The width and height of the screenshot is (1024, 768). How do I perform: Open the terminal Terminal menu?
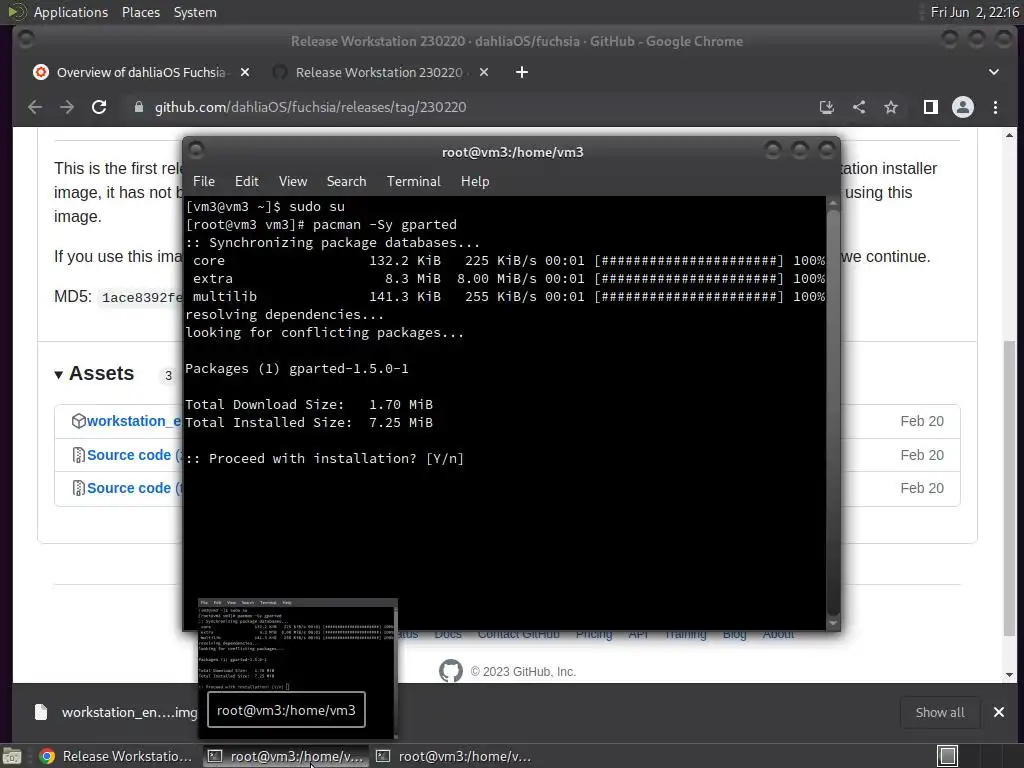[413, 182]
